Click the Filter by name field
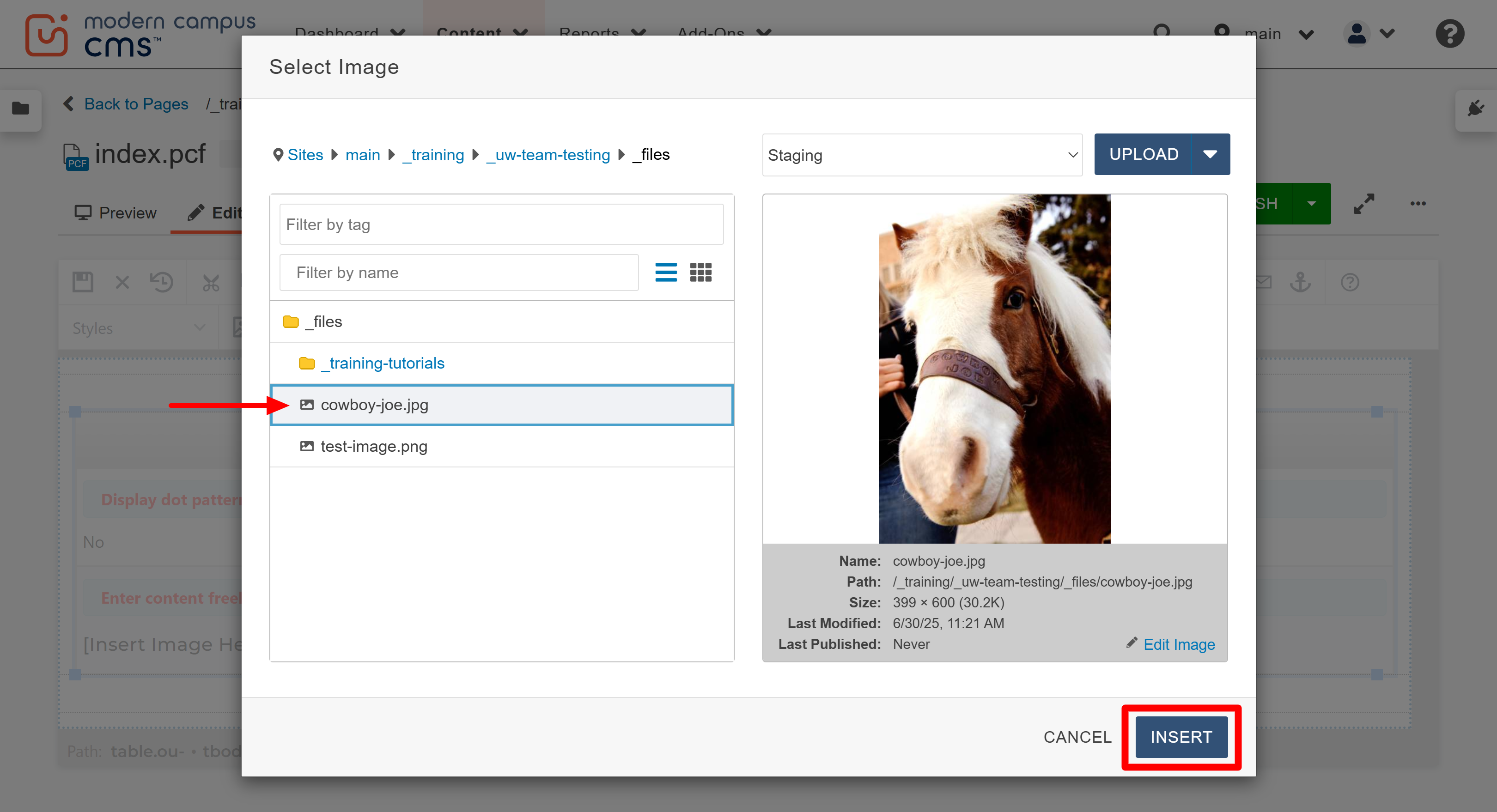 458,273
